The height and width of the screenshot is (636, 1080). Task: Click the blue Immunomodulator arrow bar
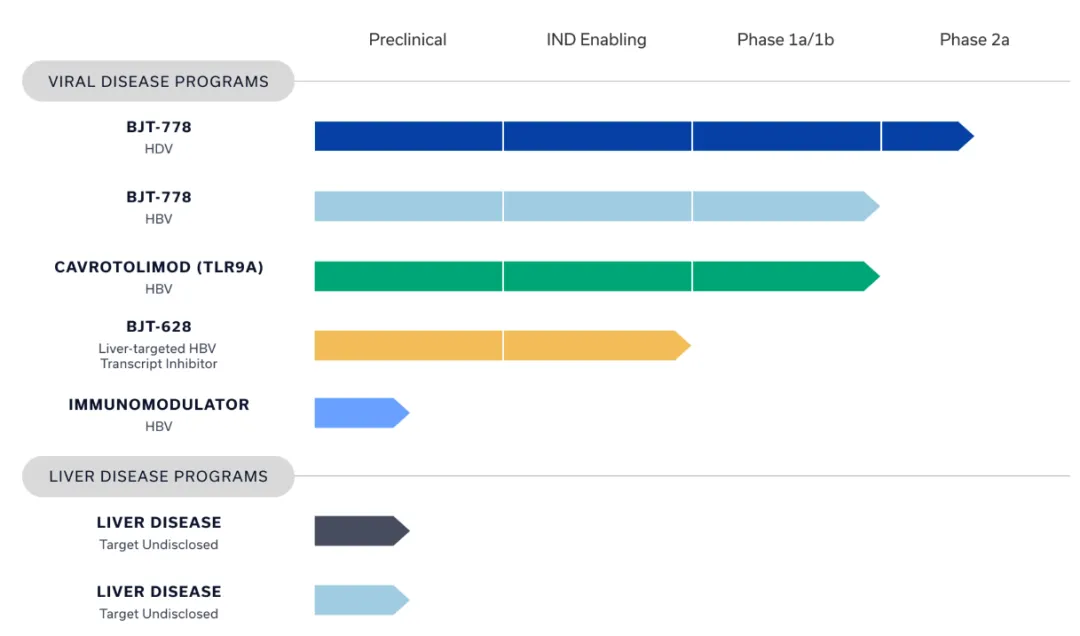[360, 413]
